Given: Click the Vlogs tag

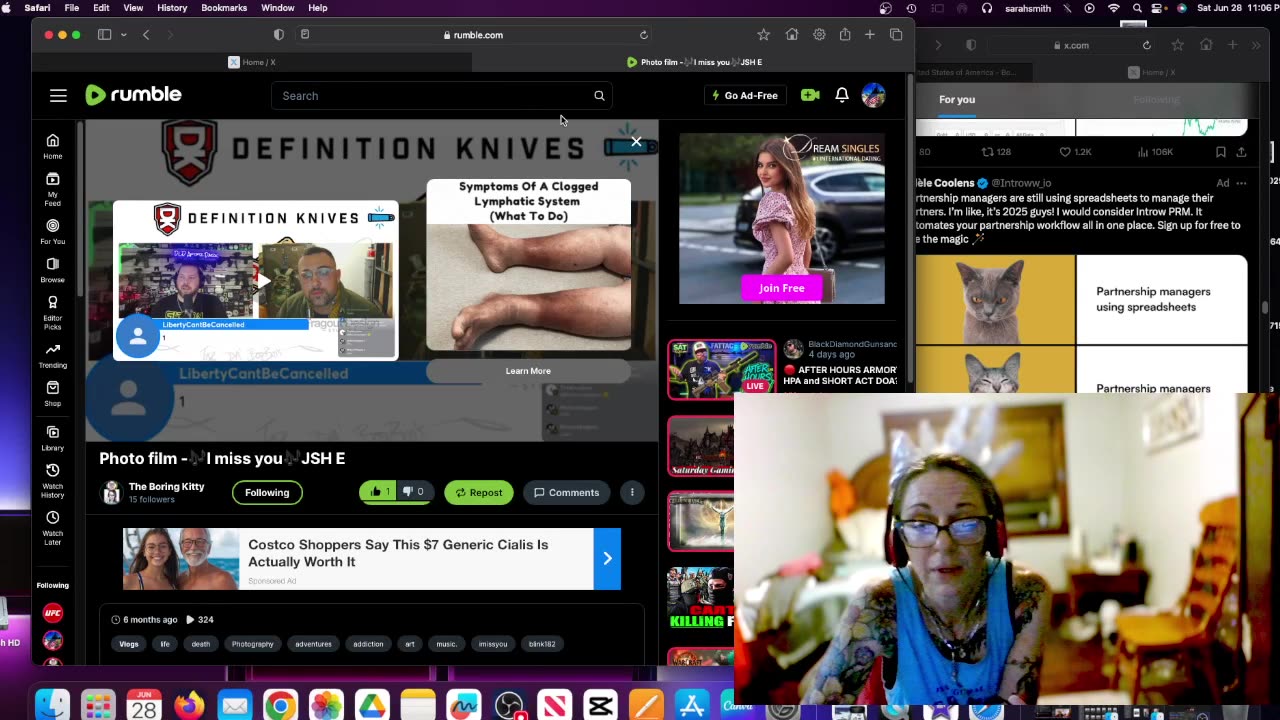Looking at the screenshot, I should 129,644.
